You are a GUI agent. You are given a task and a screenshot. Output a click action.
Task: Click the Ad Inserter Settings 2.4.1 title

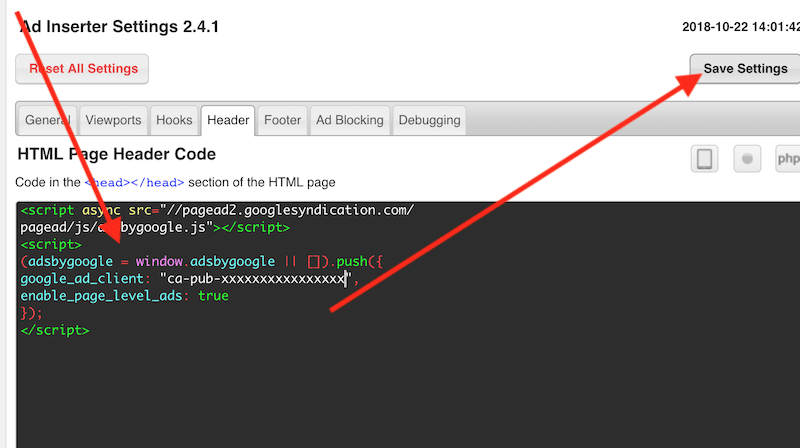[x=120, y=27]
